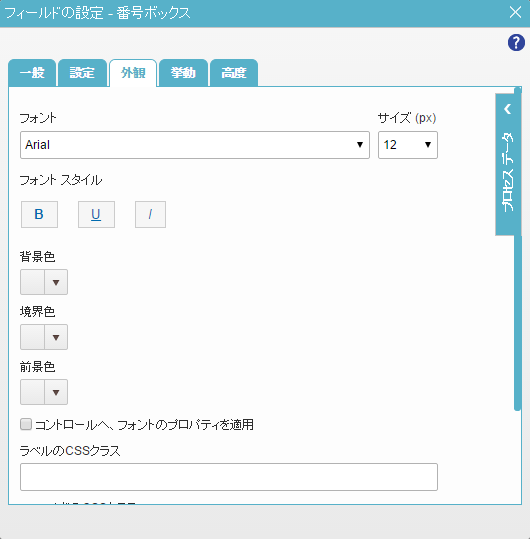Open the help question mark icon
The height and width of the screenshot is (539, 530).
coord(516,43)
